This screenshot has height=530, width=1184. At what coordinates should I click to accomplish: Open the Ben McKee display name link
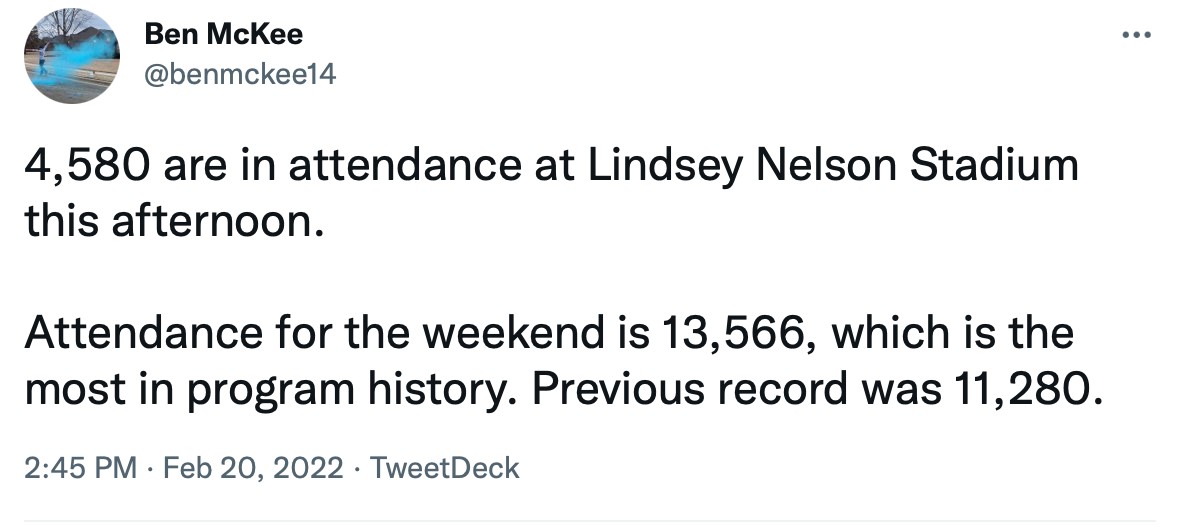coord(224,35)
